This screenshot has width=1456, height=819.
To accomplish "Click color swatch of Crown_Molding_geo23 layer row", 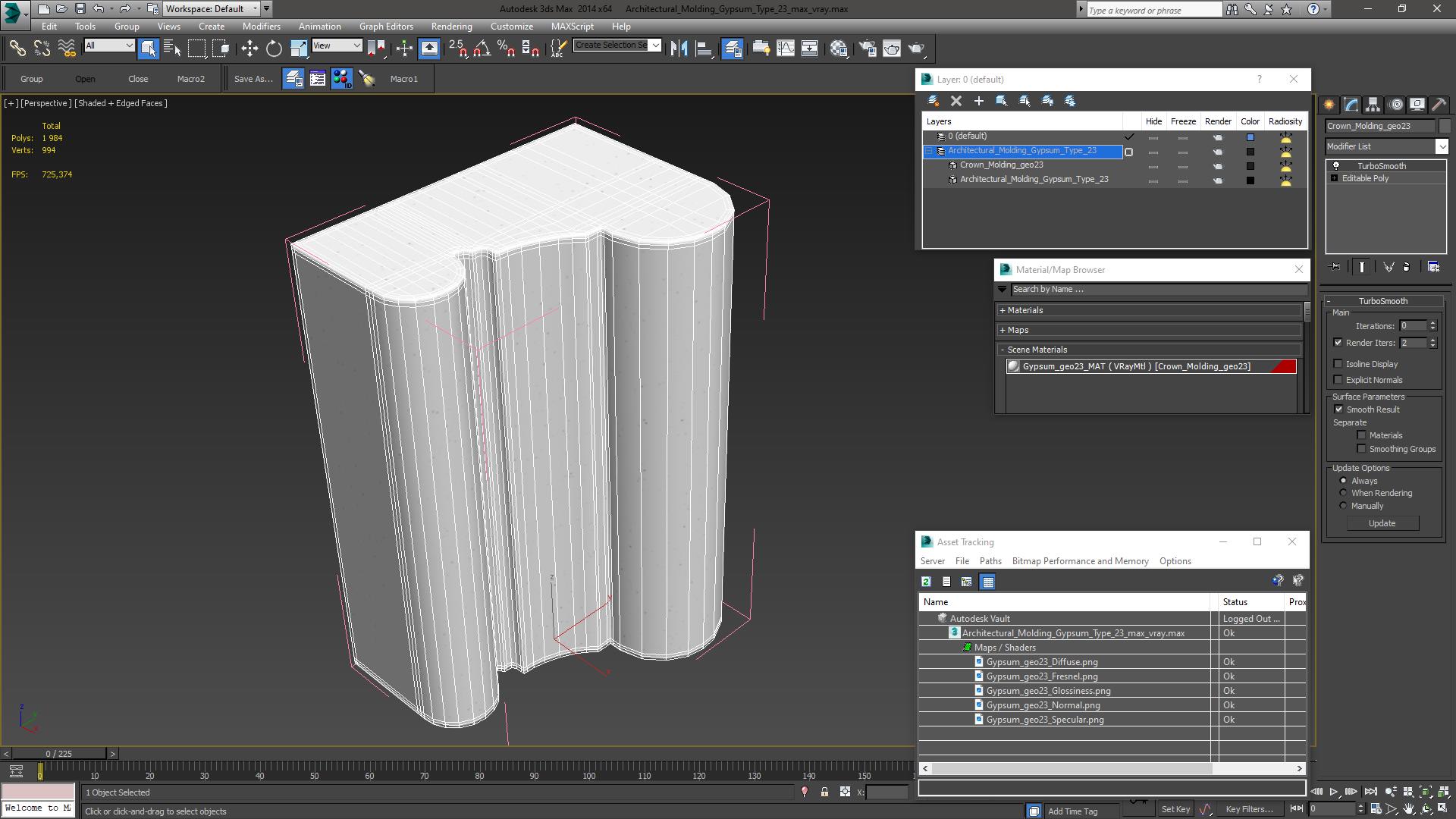I will pyautogui.click(x=1250, y=166).
